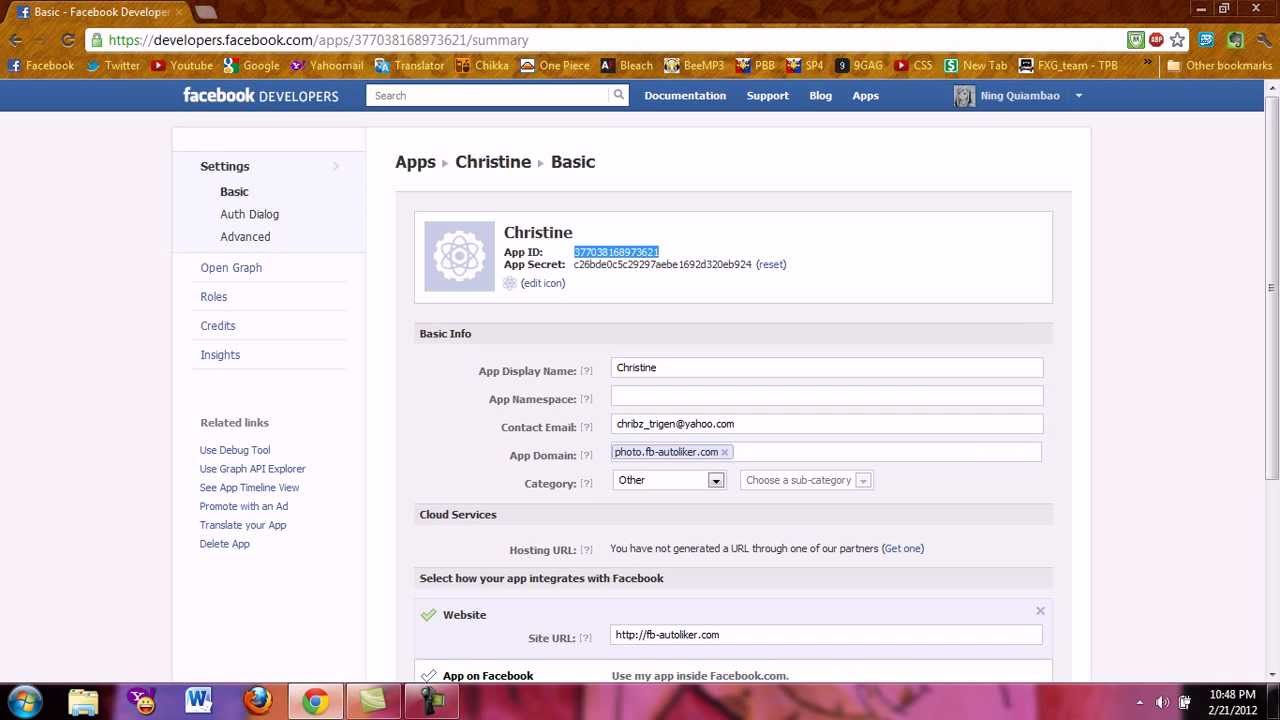
Task: Open the Google bookmark
Action: click(251, 65)
